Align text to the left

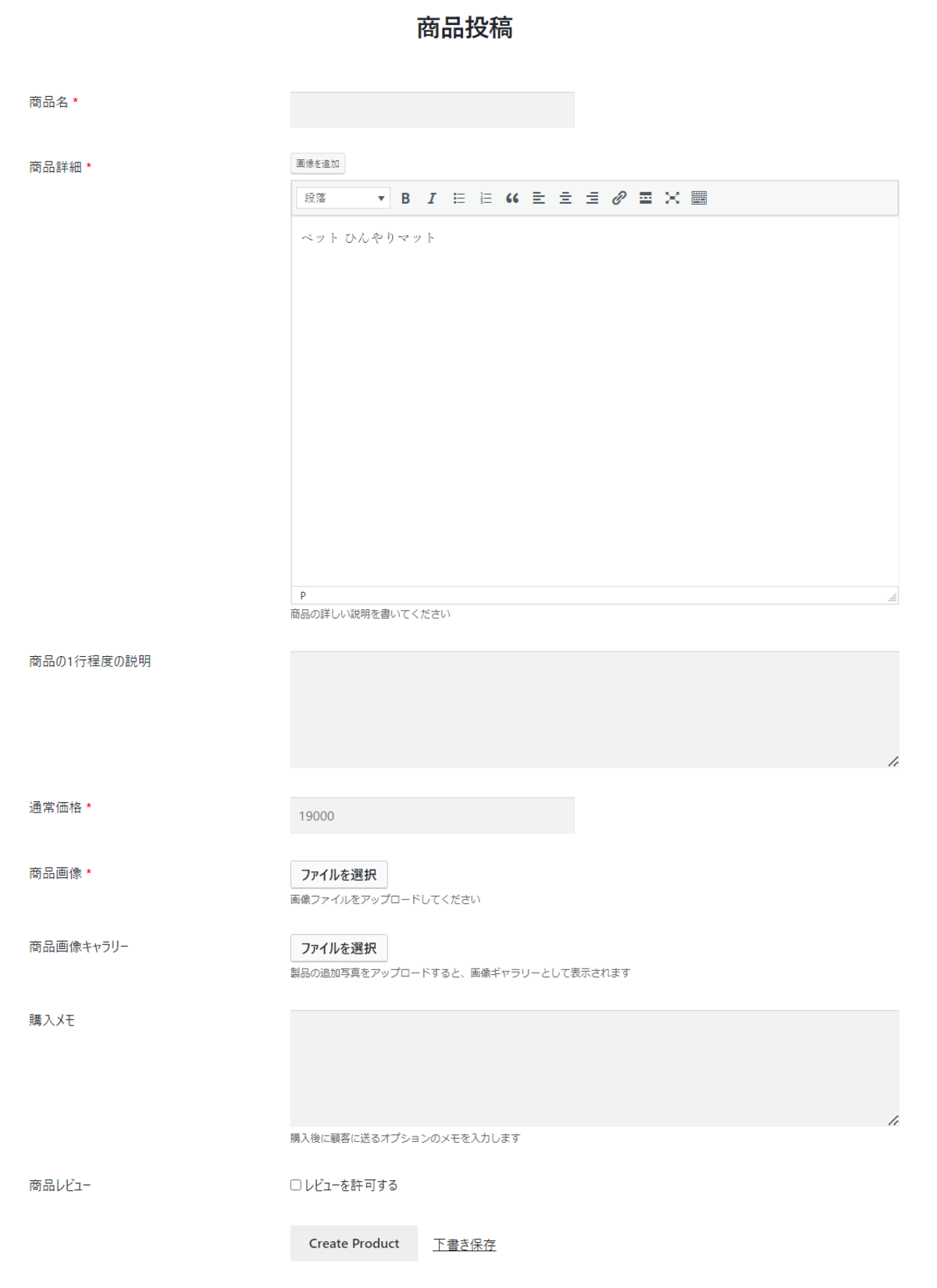tap(539, 198)
